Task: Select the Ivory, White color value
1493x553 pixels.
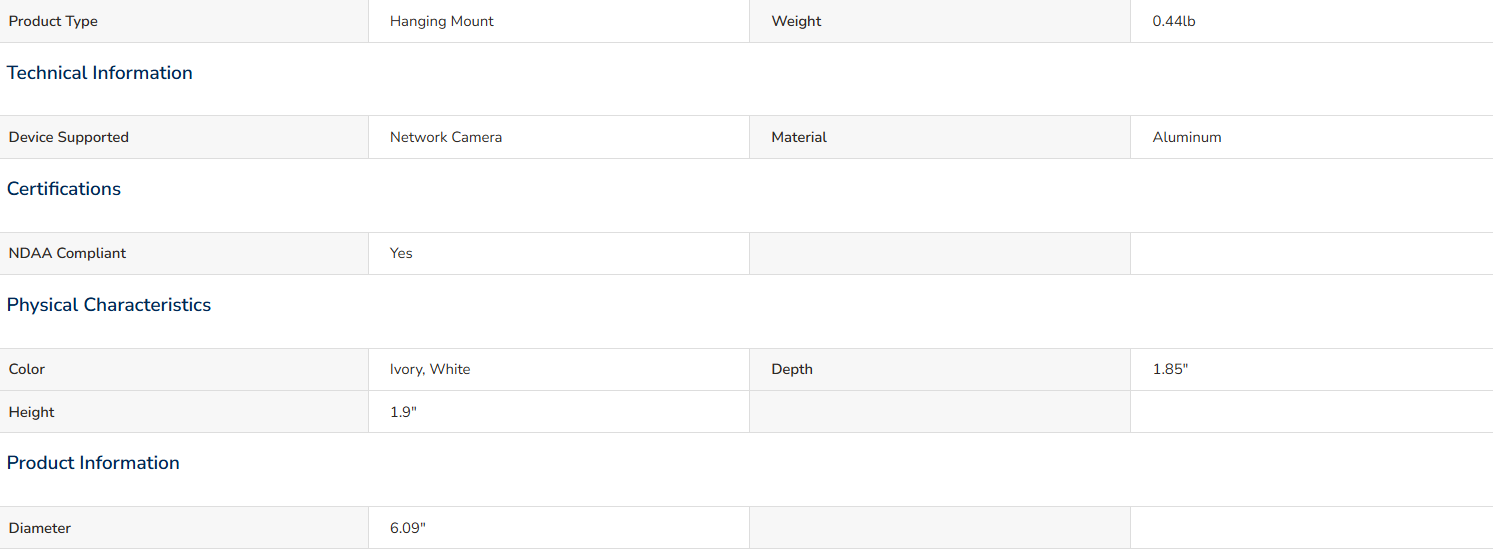Action: (430, 369)
